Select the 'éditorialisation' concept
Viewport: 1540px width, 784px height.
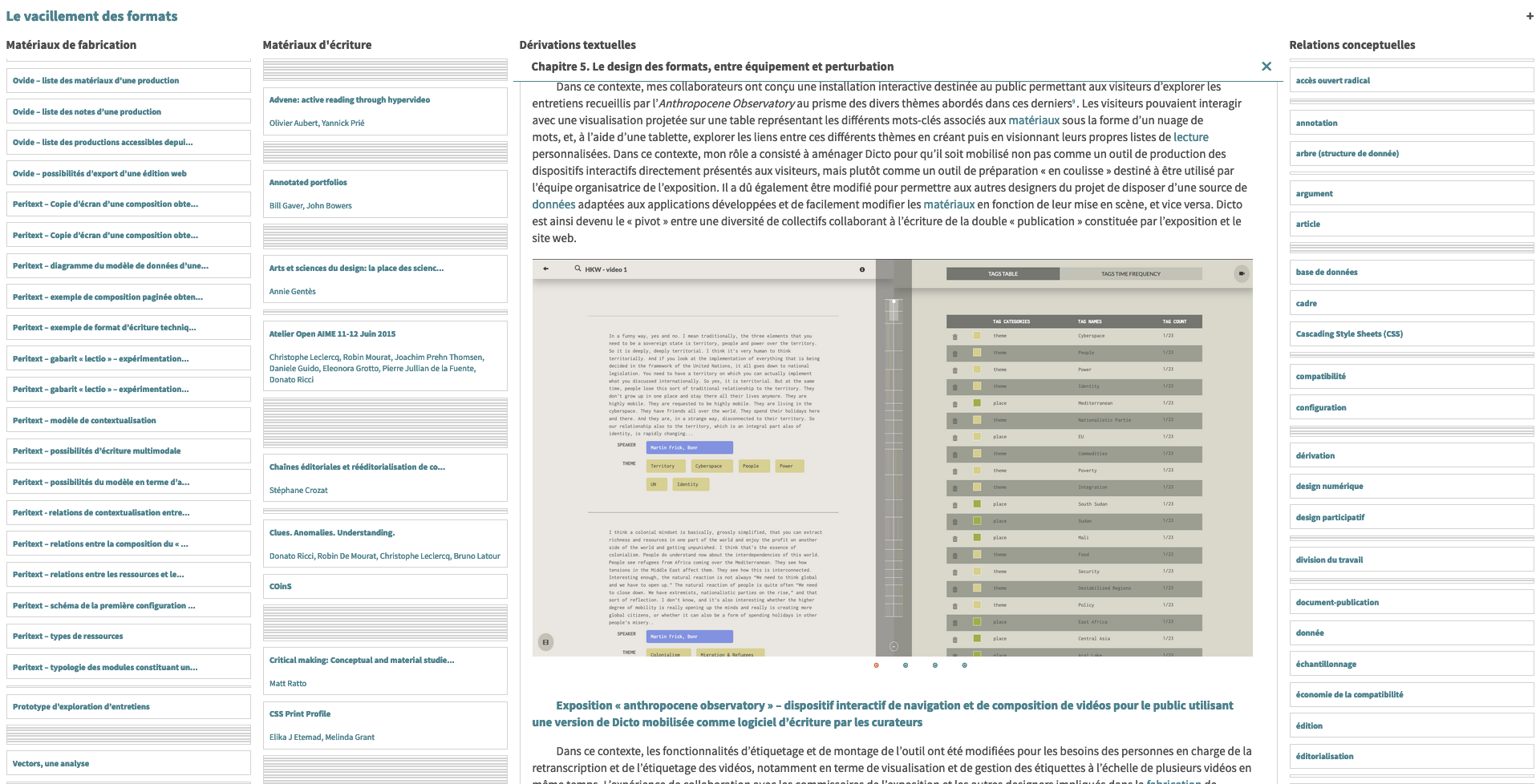1412,756
